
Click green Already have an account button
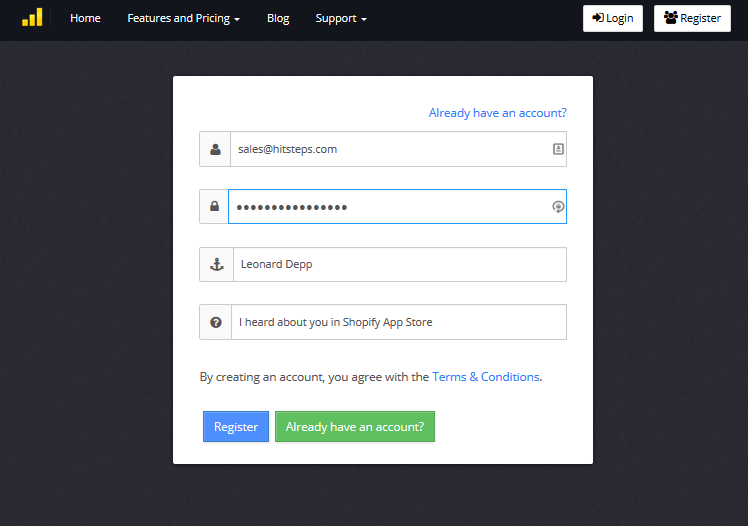(x=355, y=426)
